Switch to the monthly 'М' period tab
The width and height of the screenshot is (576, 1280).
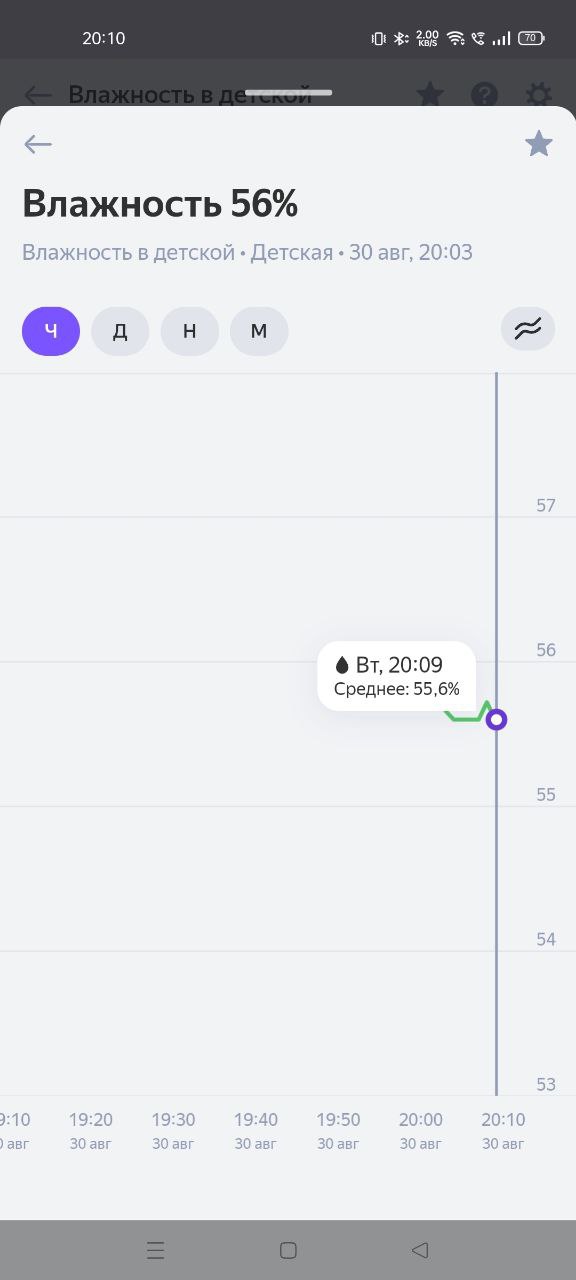pyautogui.click(x=259, y=331)
